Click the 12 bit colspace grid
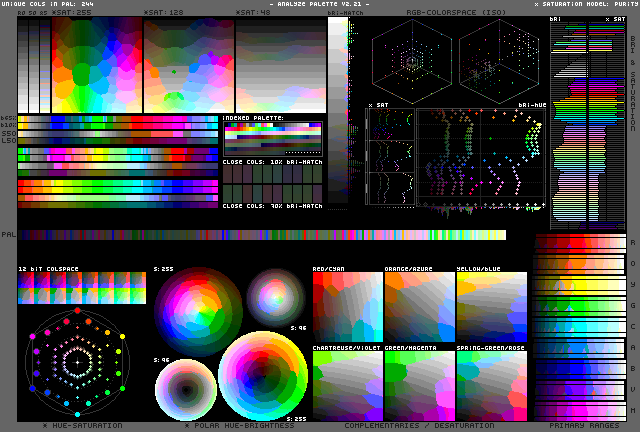The width and height of the screenshot is (640, 432). click(82, 289)
